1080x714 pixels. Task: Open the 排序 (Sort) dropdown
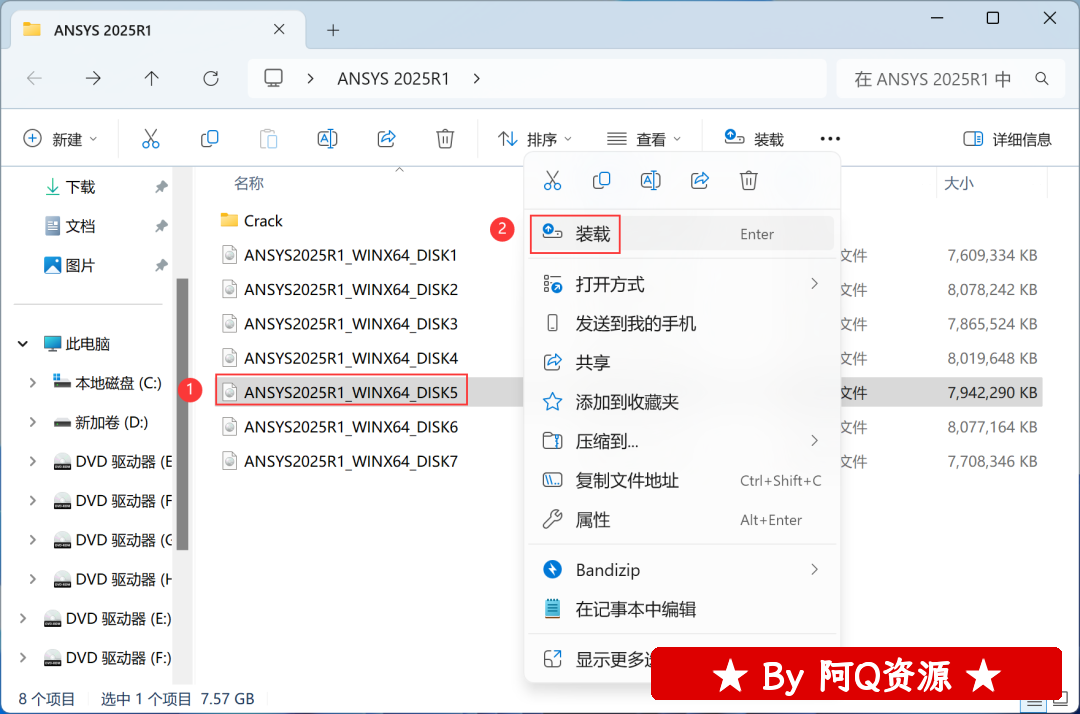tap(535, 139)
